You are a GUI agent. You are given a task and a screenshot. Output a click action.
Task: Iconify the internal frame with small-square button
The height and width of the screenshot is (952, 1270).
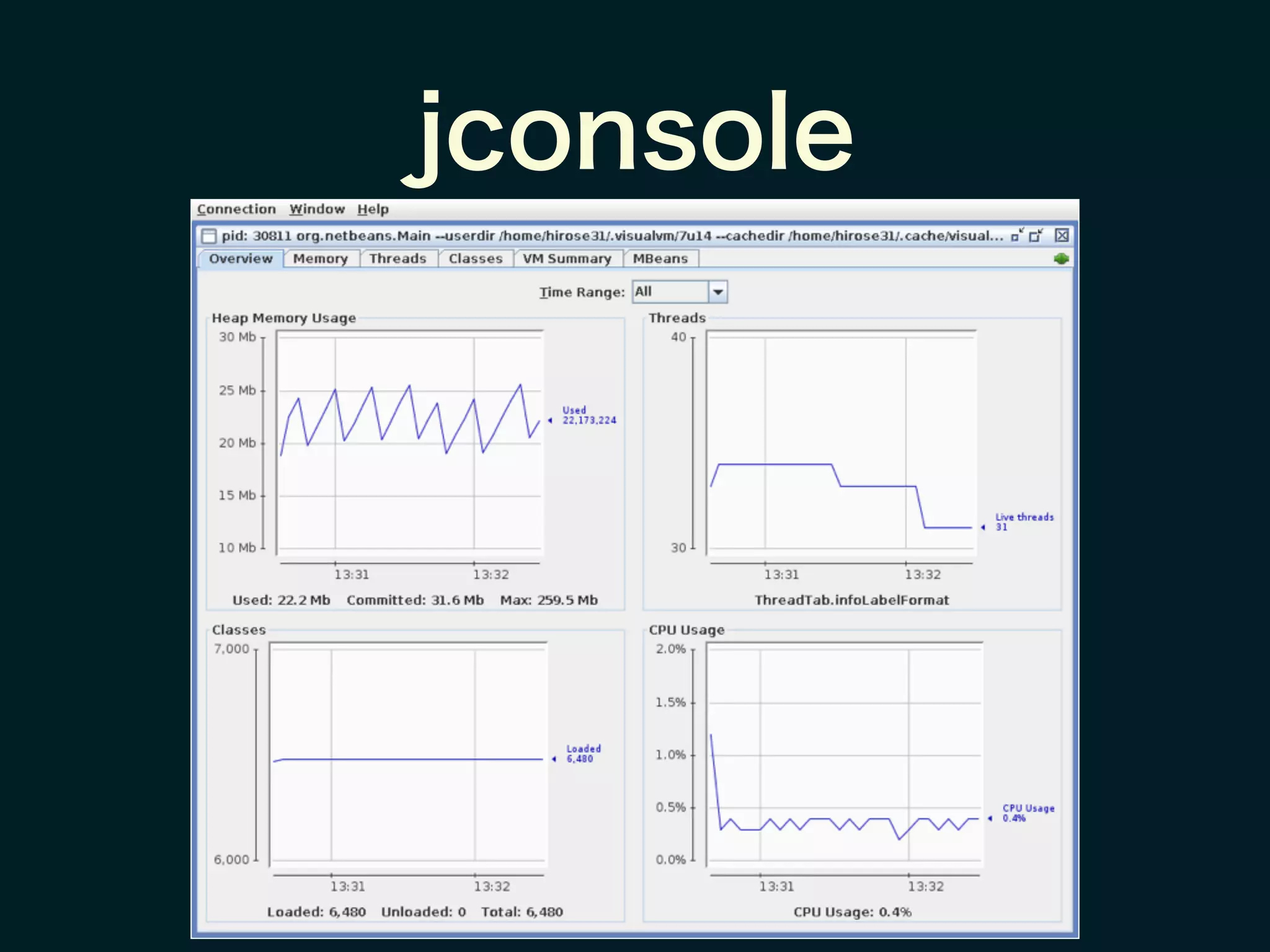pos(1016,236)
